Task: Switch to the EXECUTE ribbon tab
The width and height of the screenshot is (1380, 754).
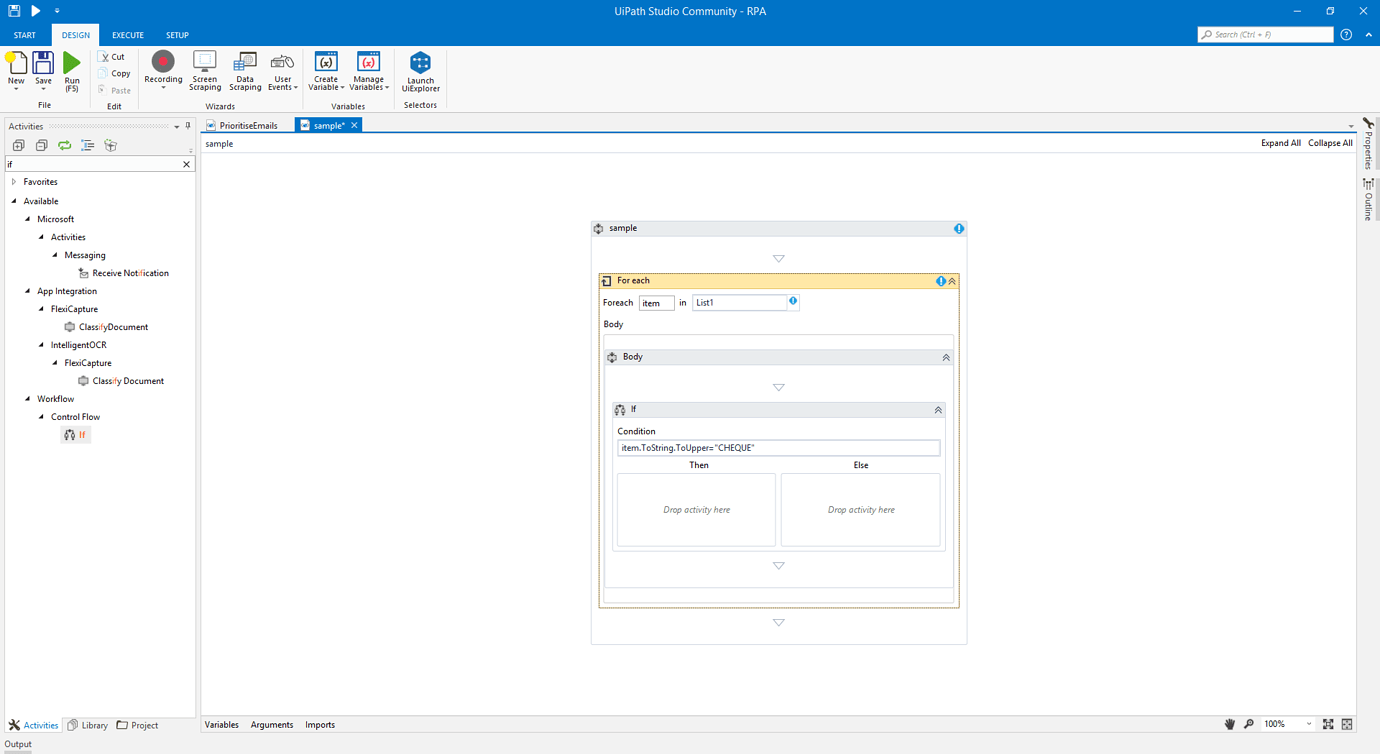Action: tap(128, 35)
